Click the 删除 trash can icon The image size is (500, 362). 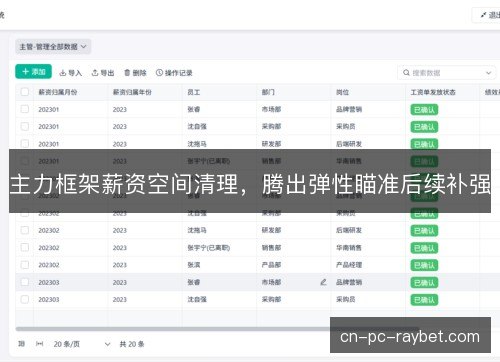pos(127,73)
